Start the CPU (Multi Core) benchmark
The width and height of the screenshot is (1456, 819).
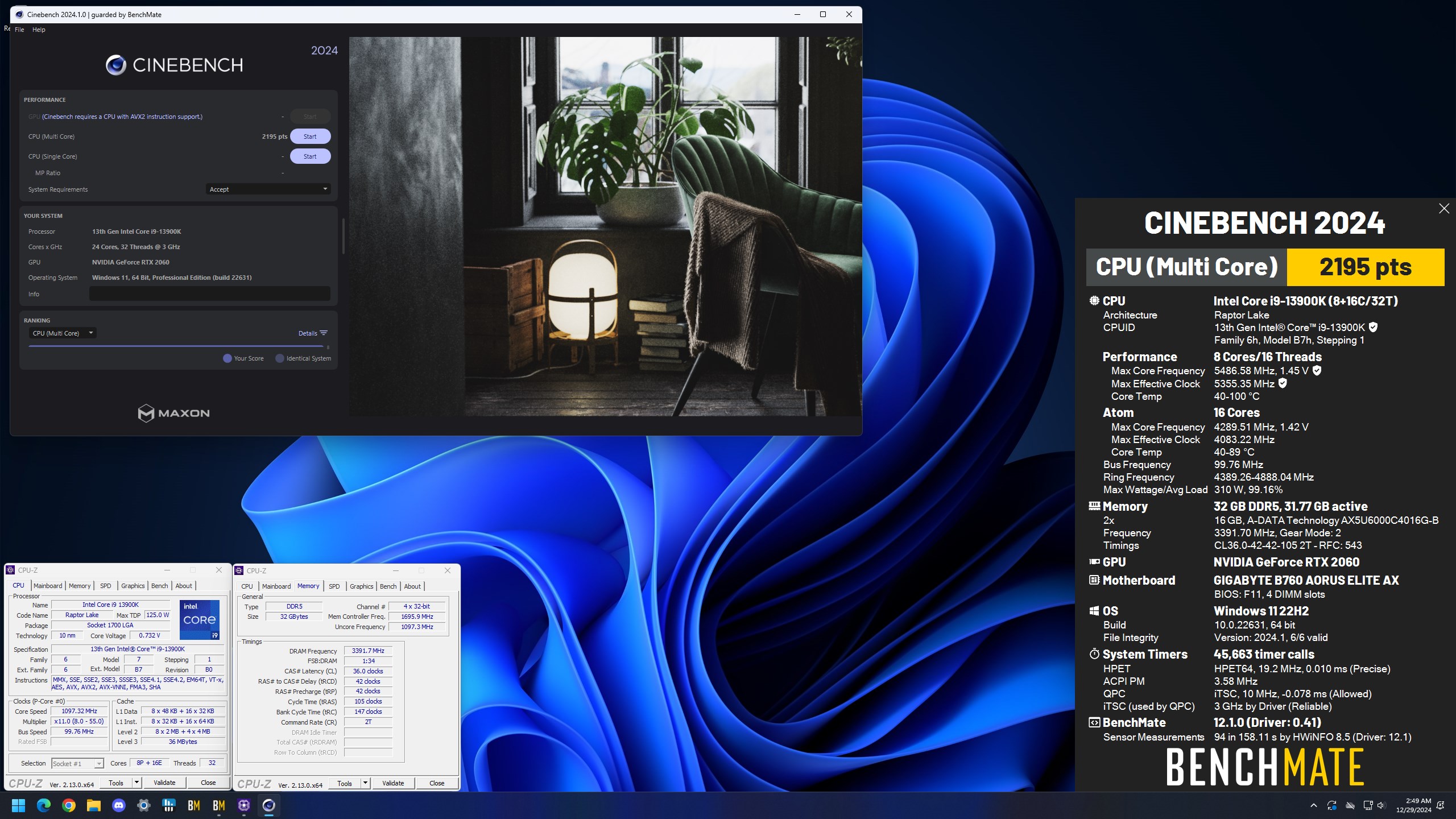click(310, 136)
